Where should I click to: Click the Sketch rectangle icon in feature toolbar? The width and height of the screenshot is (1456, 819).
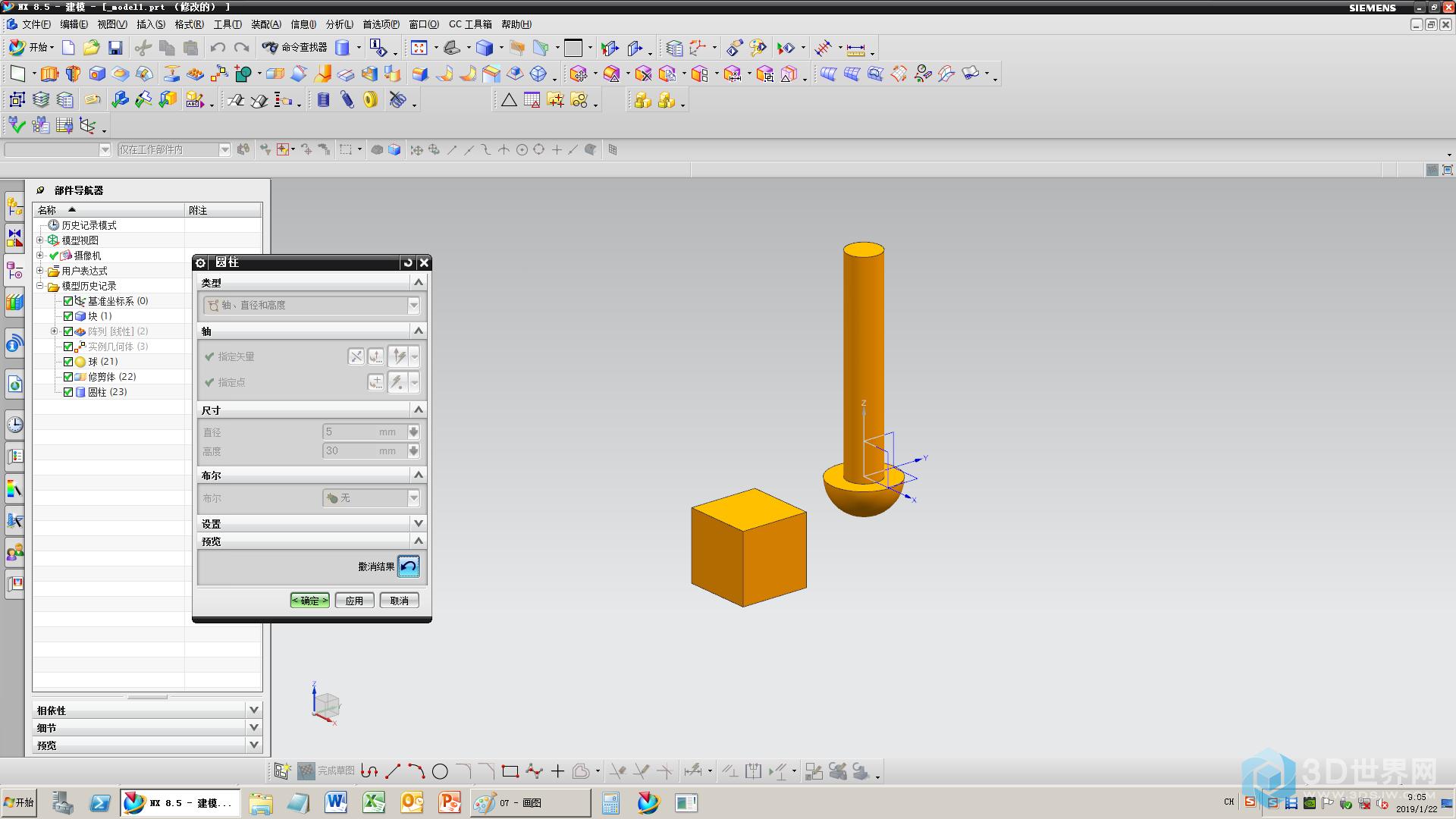[17, 74]
